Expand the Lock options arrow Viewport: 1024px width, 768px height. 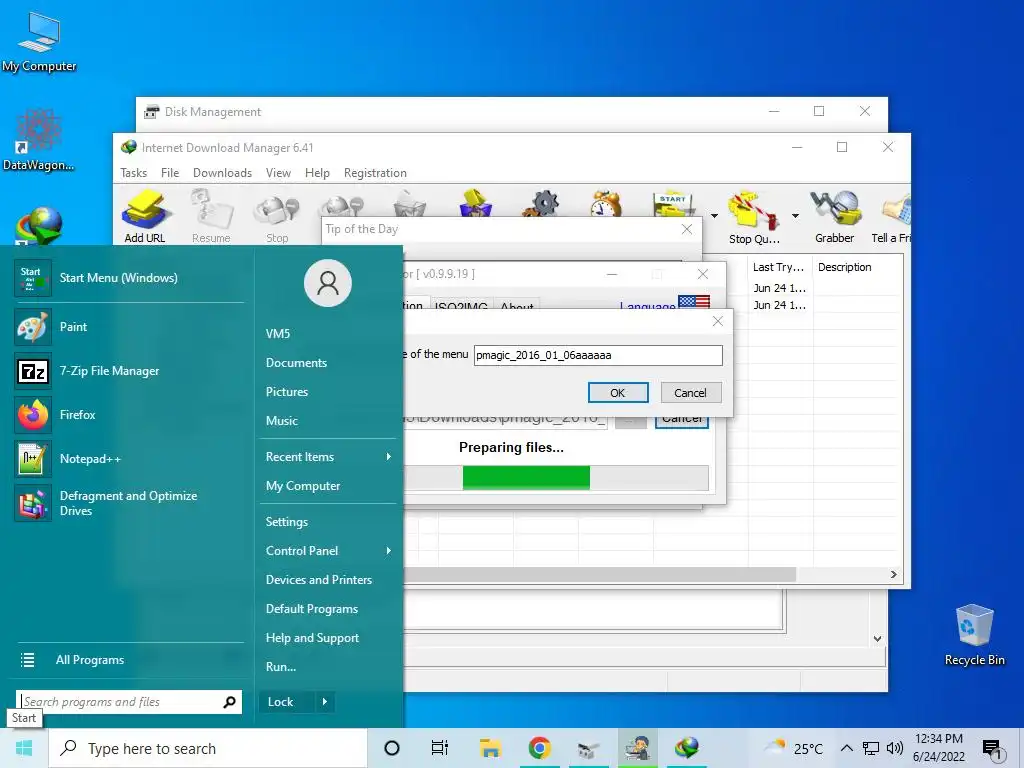pyautogui.click(x=325, y=702)
